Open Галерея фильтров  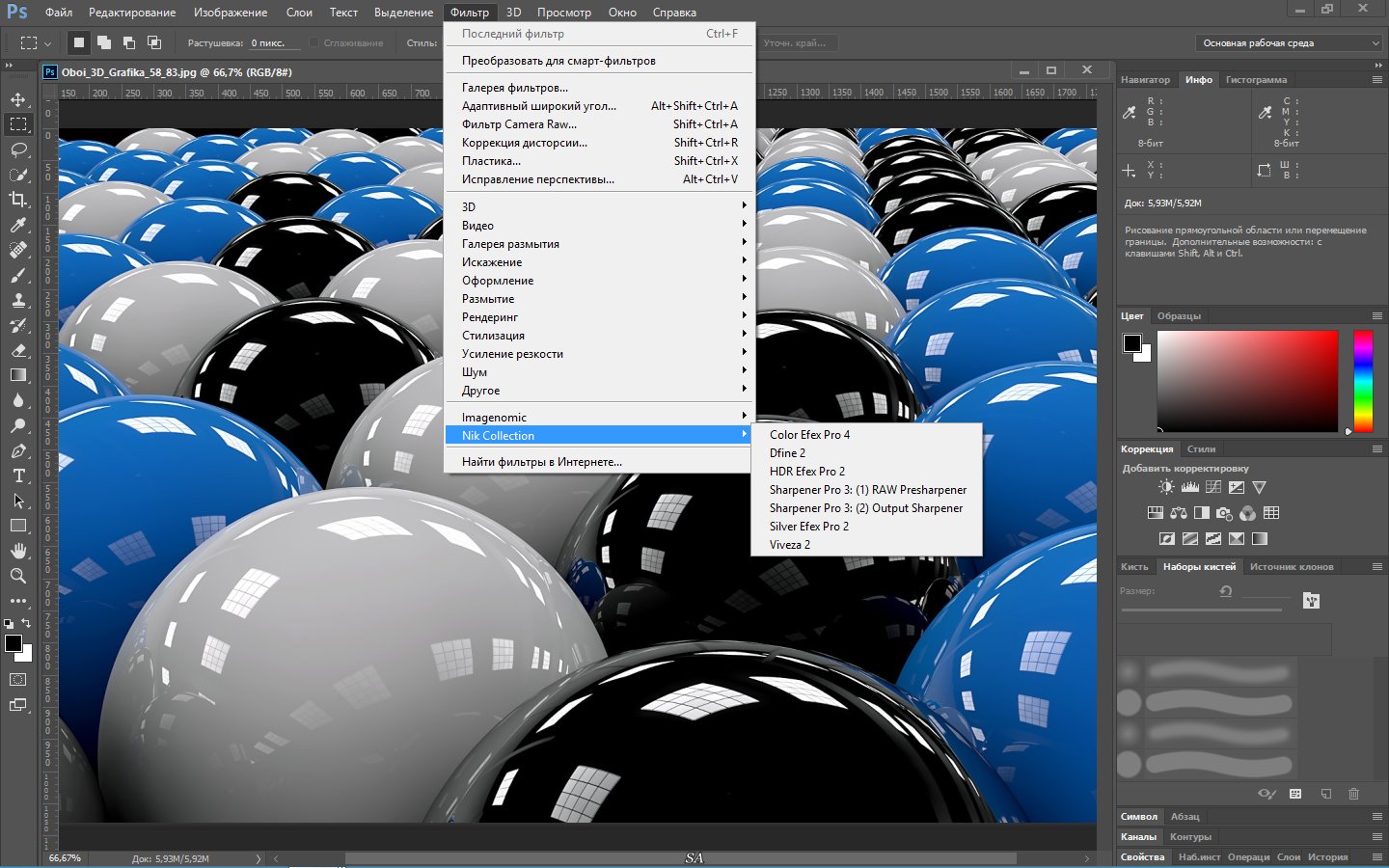tap(600, 87)
